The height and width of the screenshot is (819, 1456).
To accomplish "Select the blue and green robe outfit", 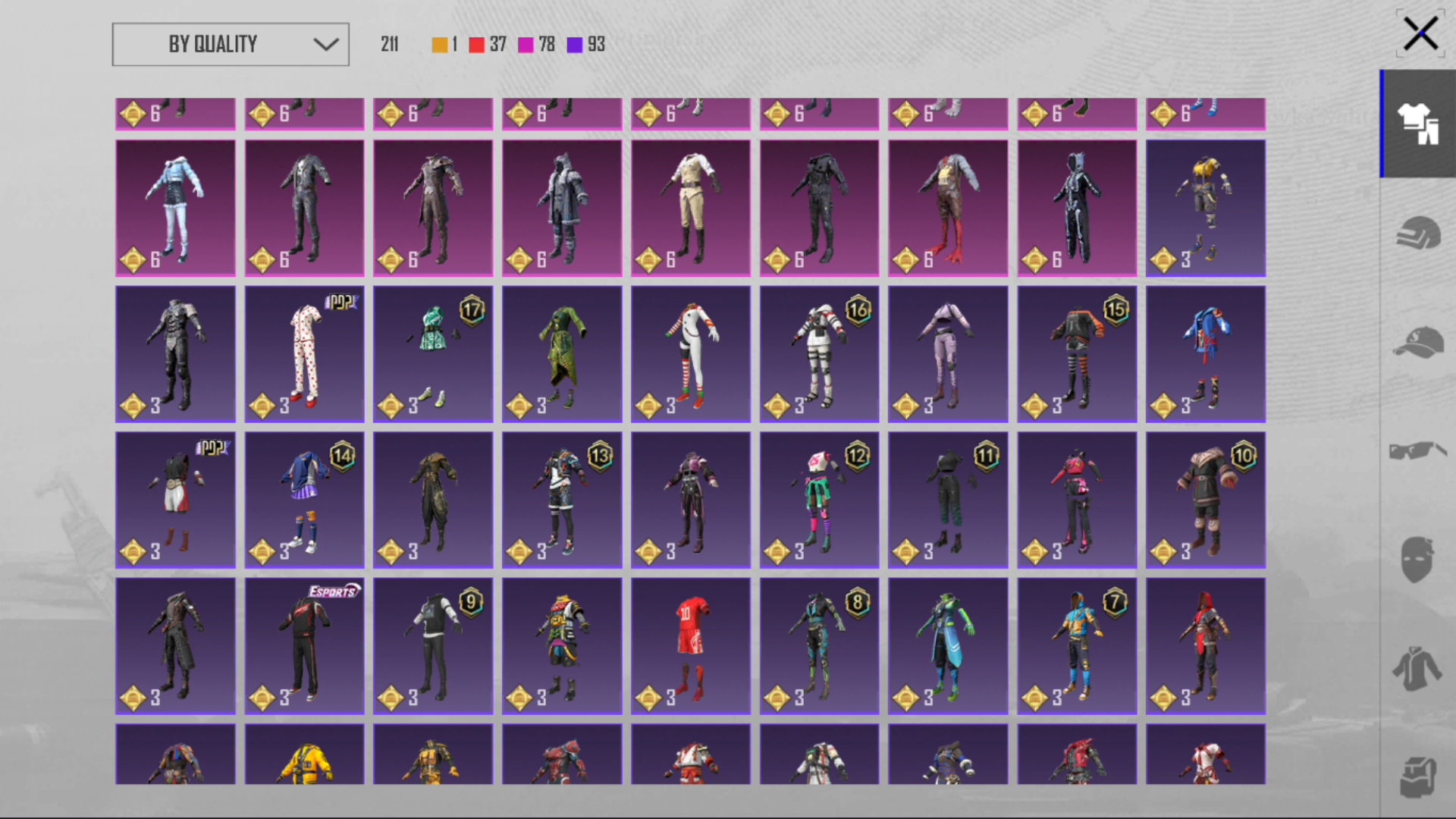I will pos(948,646).
